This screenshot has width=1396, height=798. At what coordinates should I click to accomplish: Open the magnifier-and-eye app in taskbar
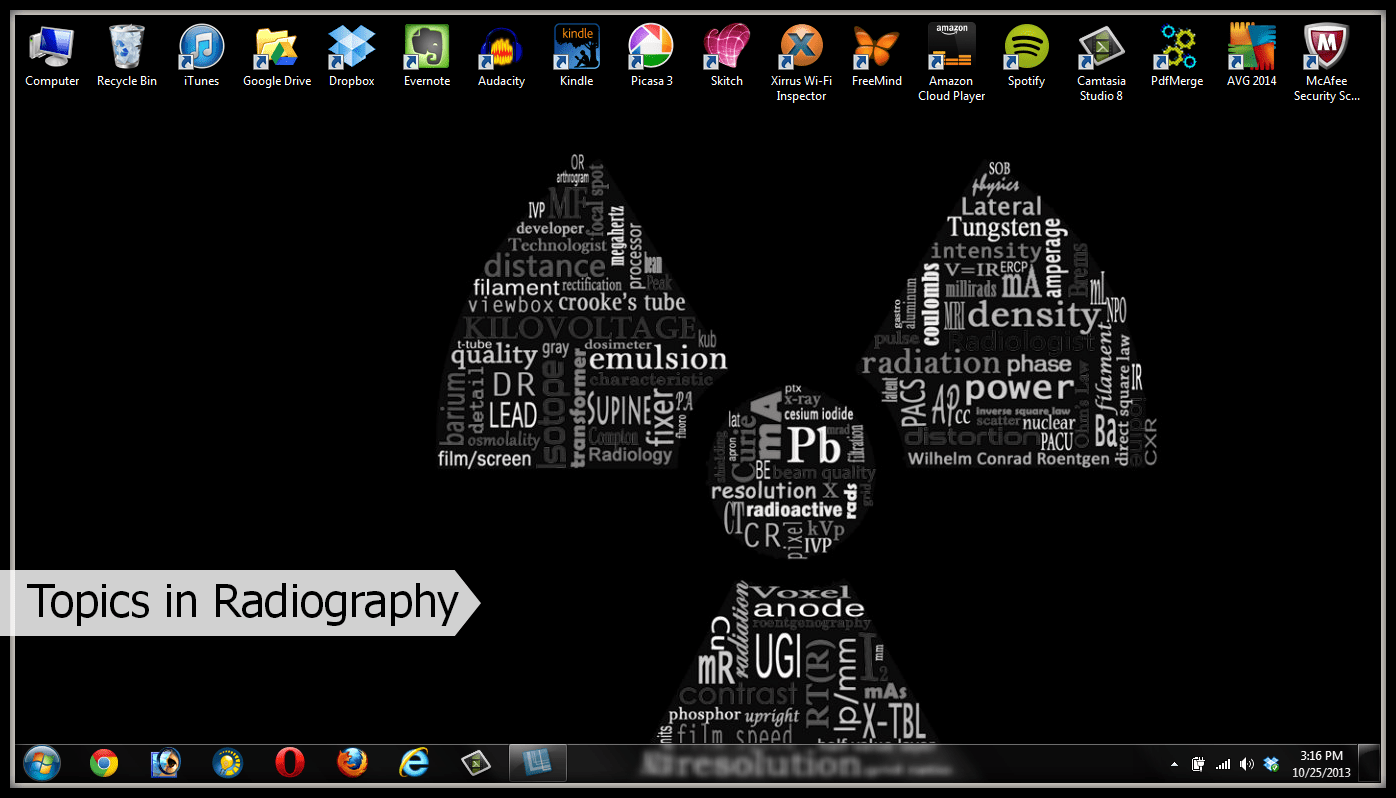(165, 763)
